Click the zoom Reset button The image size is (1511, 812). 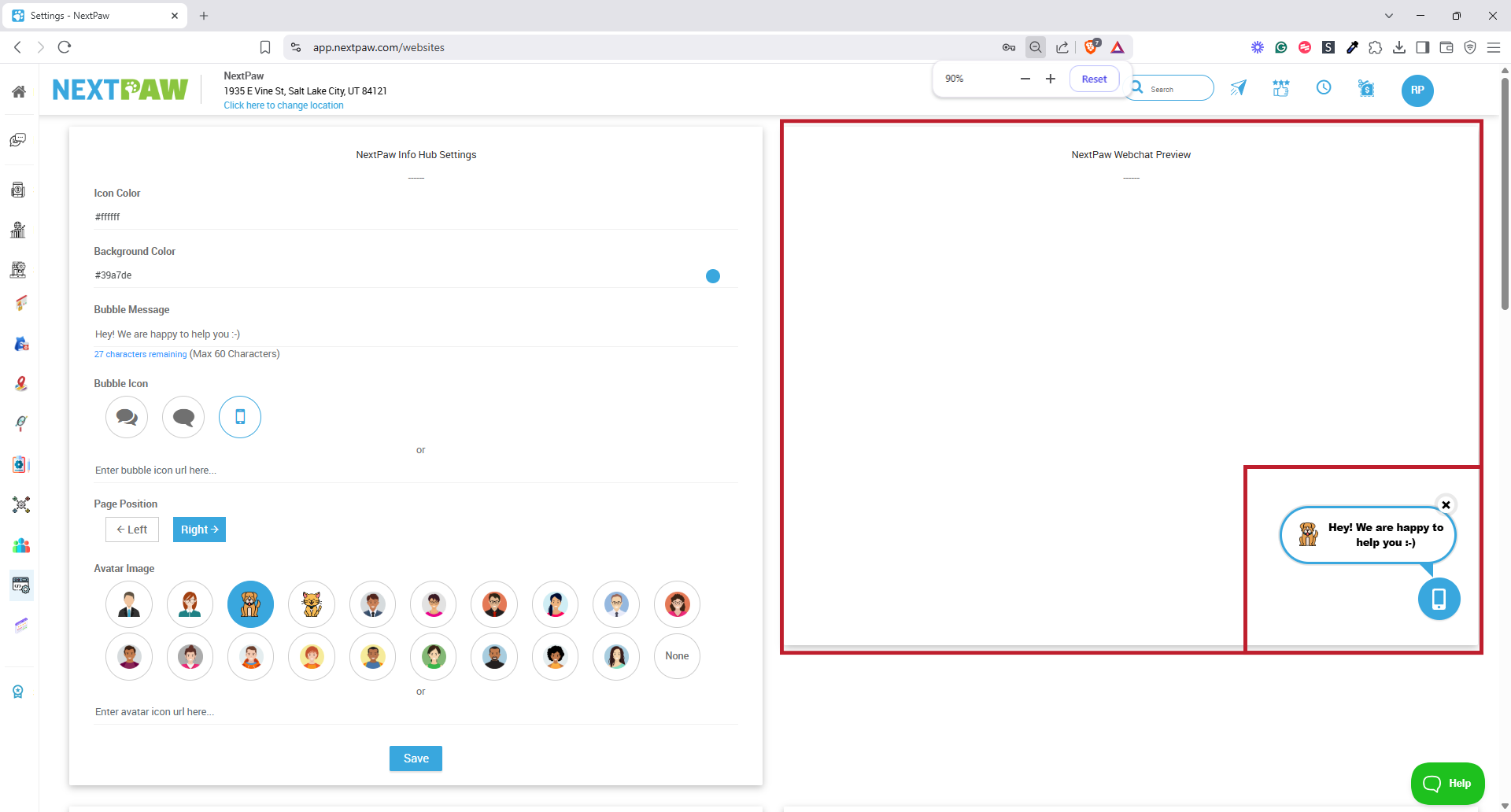coord(1094,79)
